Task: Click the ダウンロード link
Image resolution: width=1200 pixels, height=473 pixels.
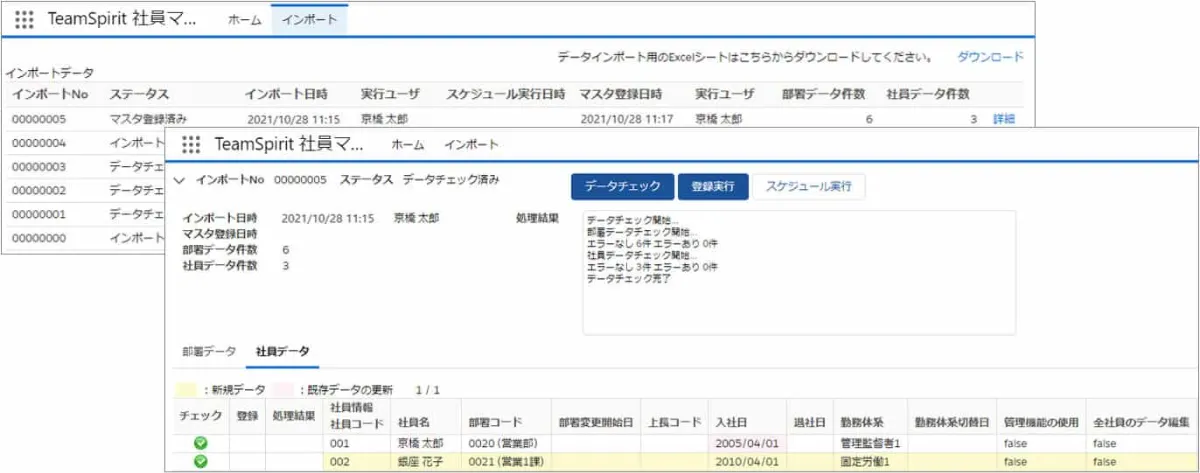Action: point(990,57)
